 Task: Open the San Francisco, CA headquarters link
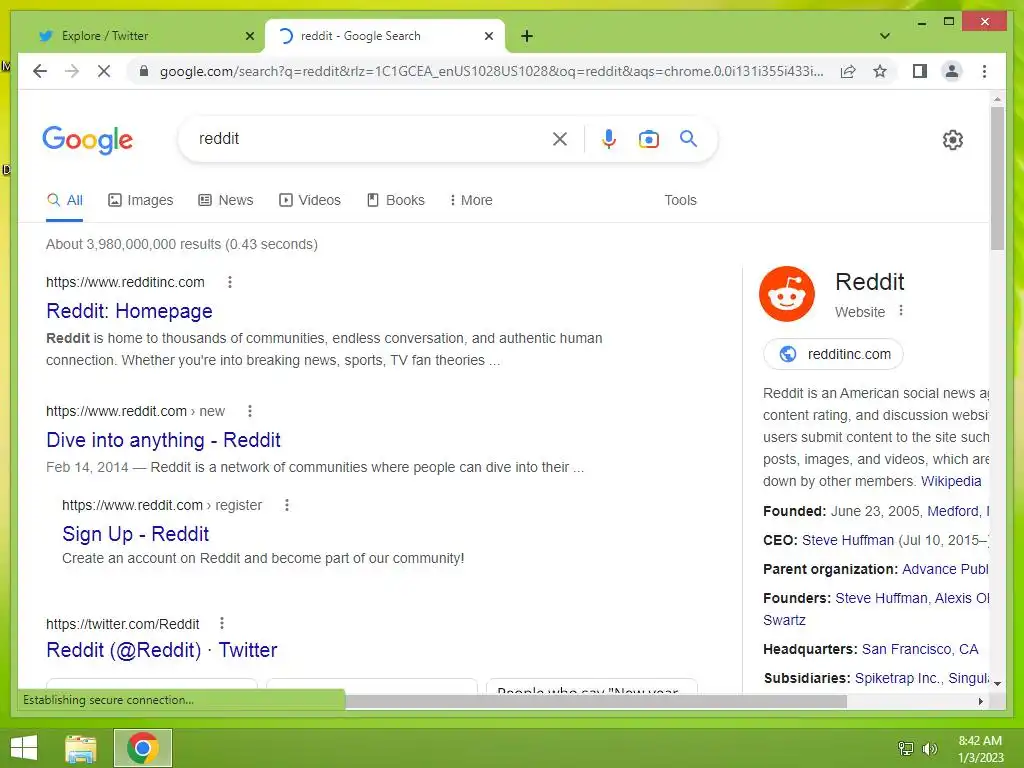pos(920,649)
